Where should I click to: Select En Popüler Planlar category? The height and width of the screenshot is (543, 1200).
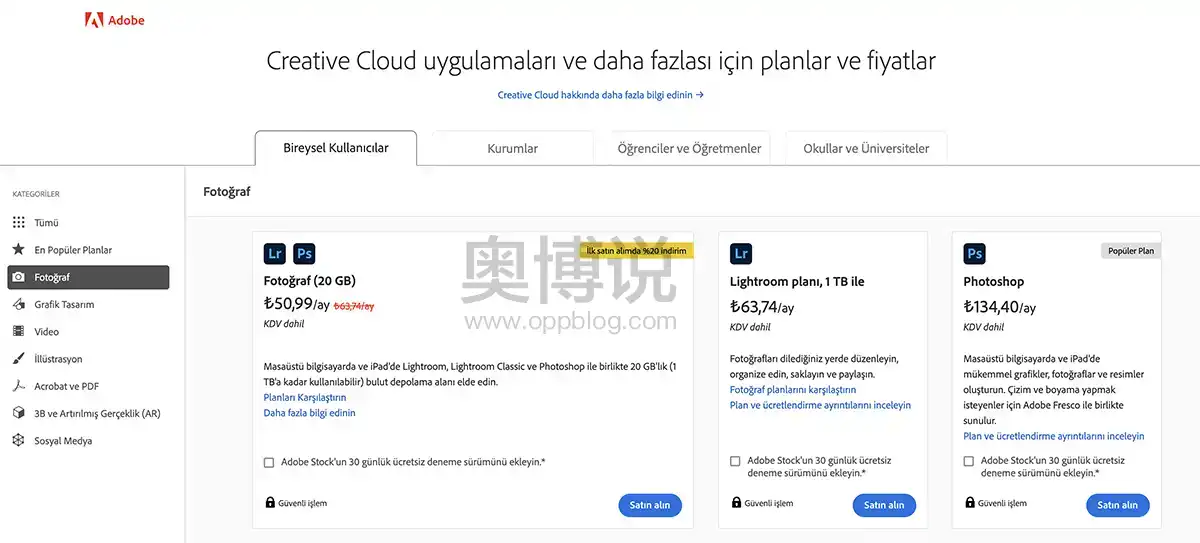pos(73,250)
